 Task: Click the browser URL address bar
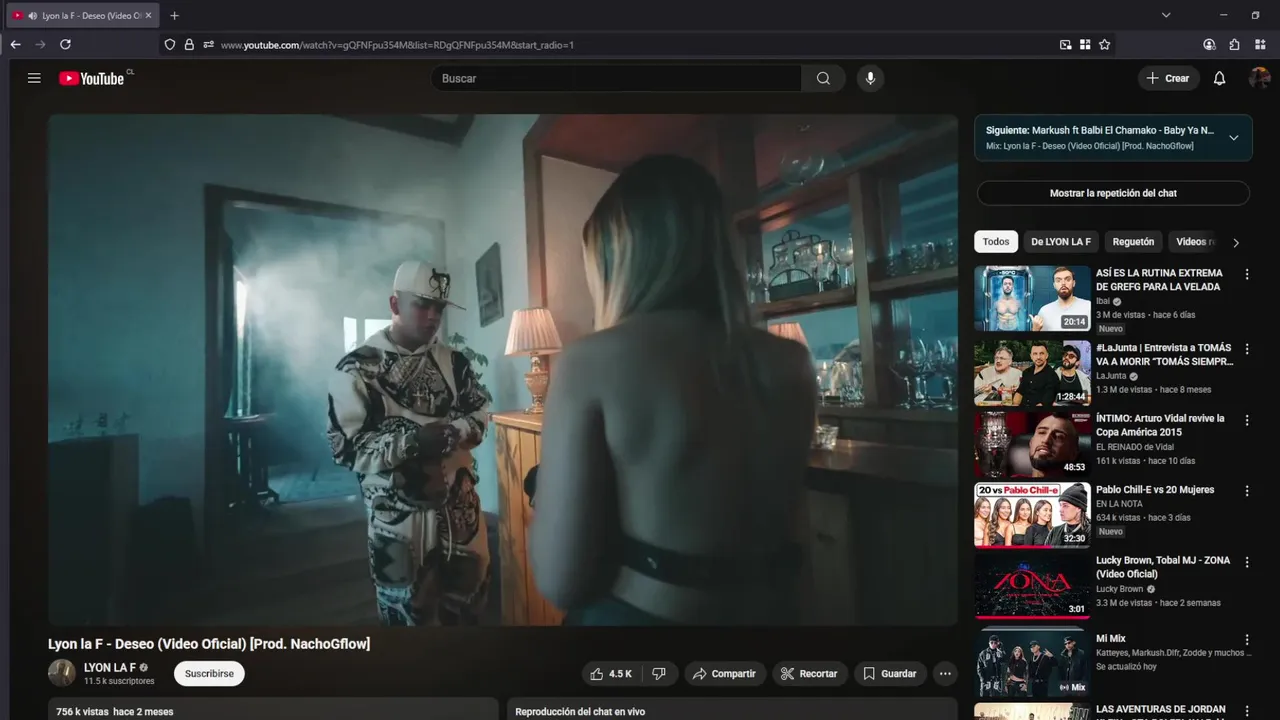[636, 44]
